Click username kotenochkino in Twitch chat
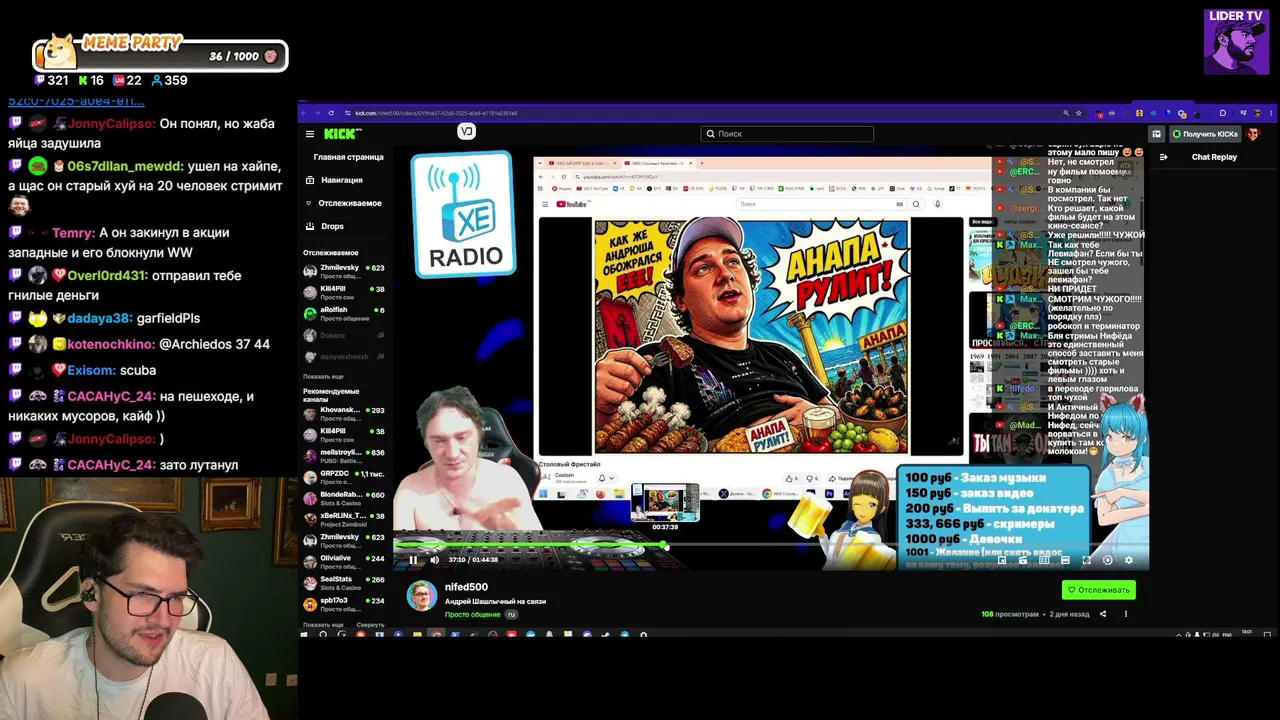Screen dimensions: 1280x720 click(x=110, y=344)
